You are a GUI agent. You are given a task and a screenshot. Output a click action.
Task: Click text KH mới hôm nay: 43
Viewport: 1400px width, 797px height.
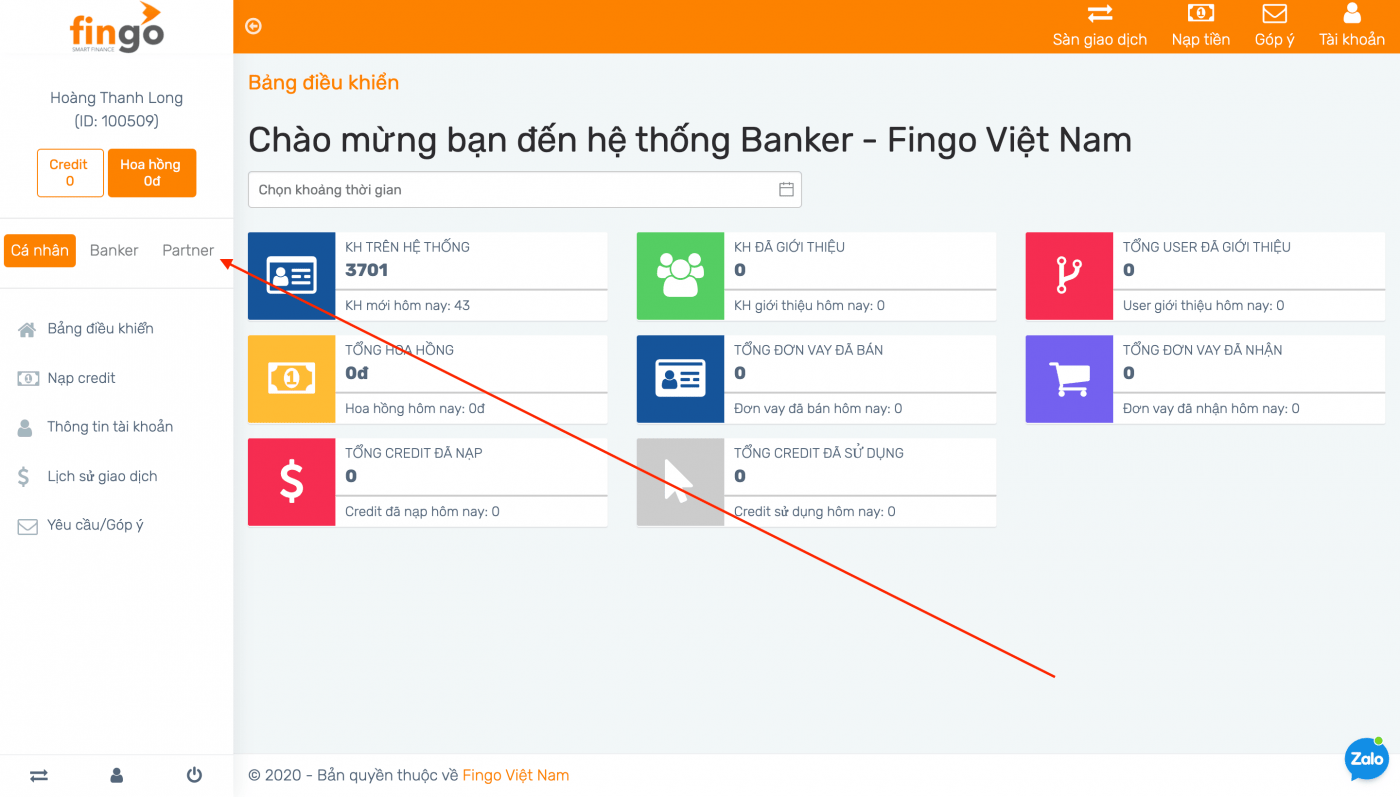(x=407, y=305)
